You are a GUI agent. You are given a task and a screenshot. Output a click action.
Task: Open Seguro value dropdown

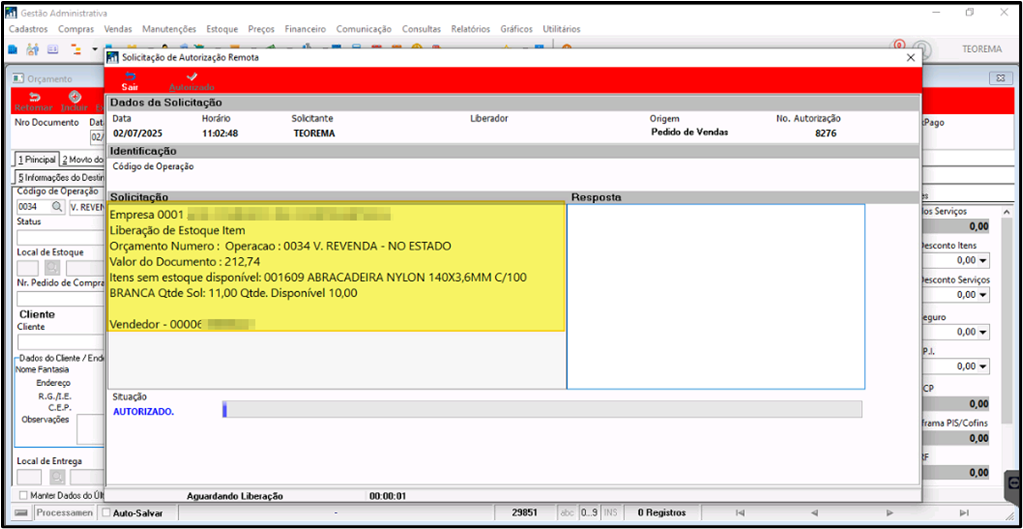[x=985, y=332]
